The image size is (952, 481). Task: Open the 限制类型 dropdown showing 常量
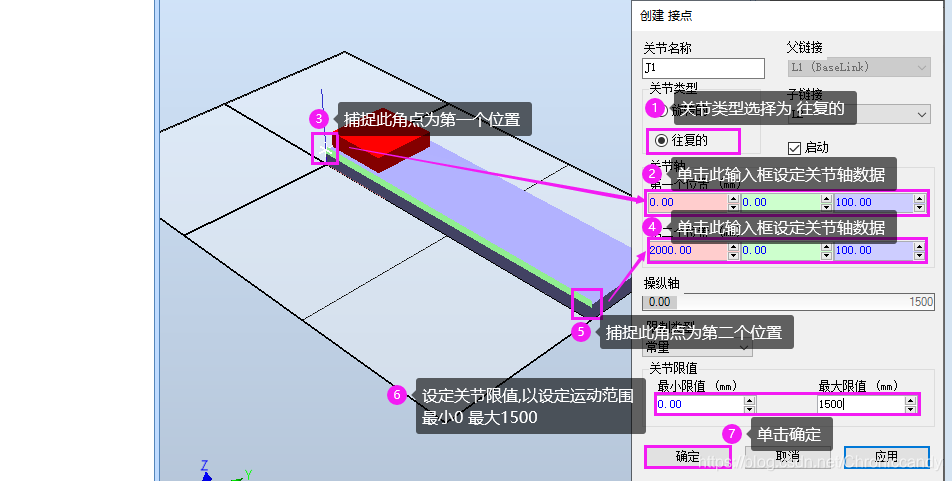pos(697,347)
